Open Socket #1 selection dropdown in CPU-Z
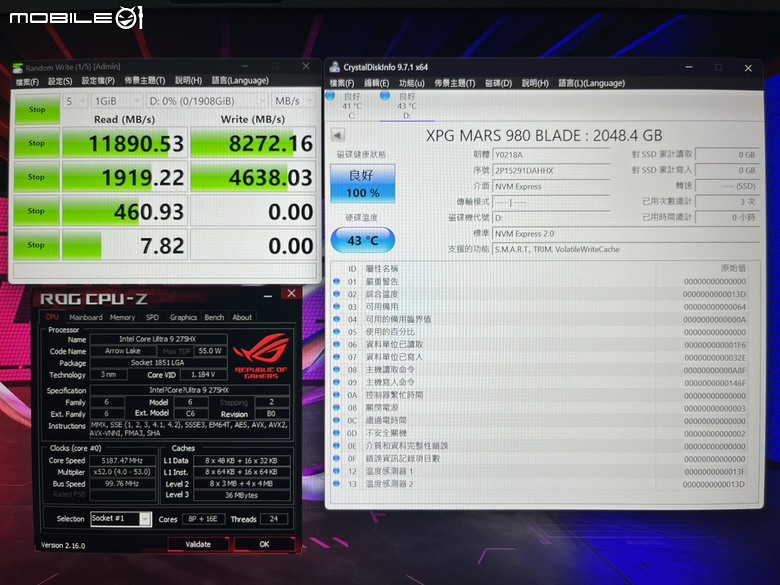 (121, 519)
